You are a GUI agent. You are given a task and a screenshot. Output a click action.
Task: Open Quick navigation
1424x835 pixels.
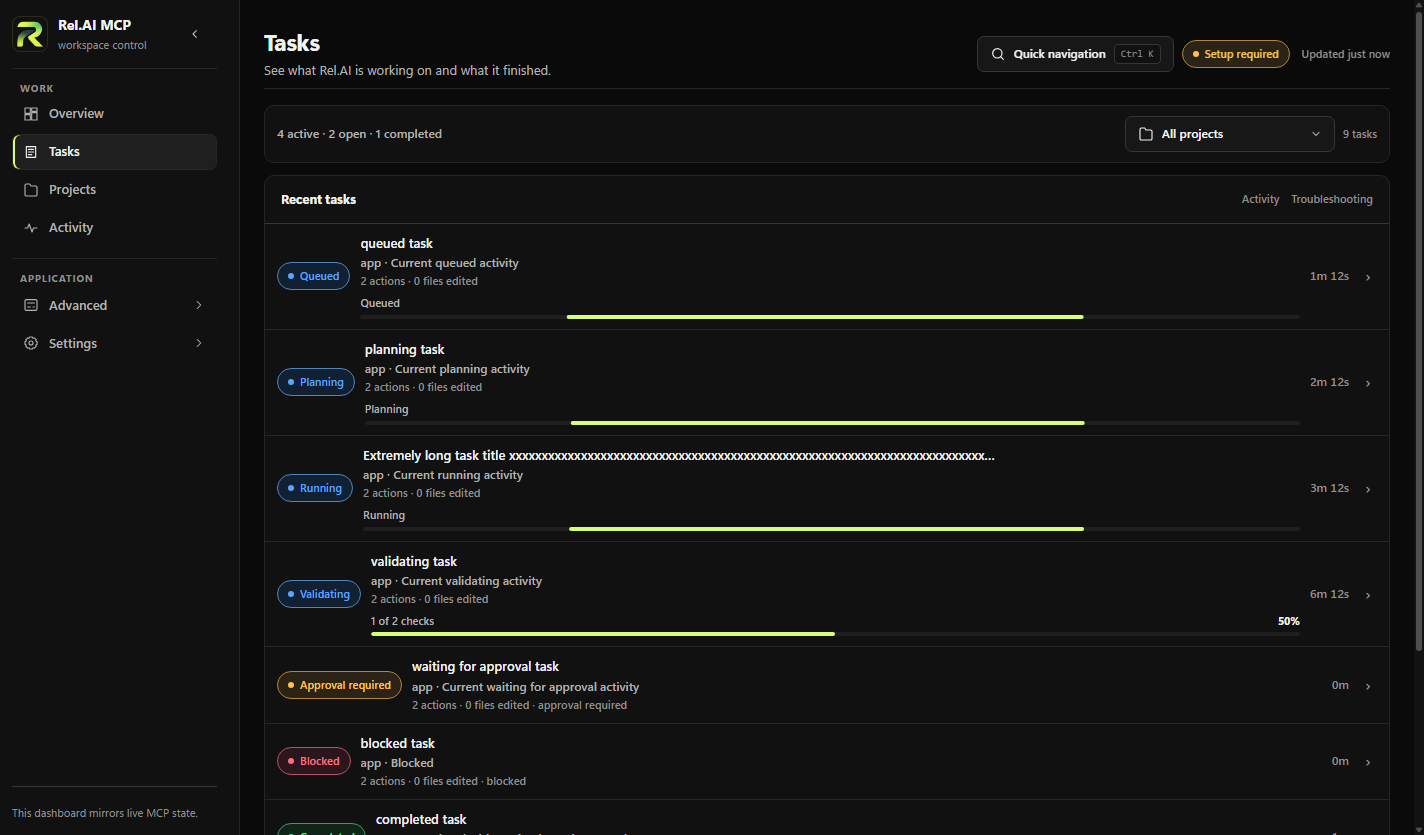click(x=1075, y=54)
